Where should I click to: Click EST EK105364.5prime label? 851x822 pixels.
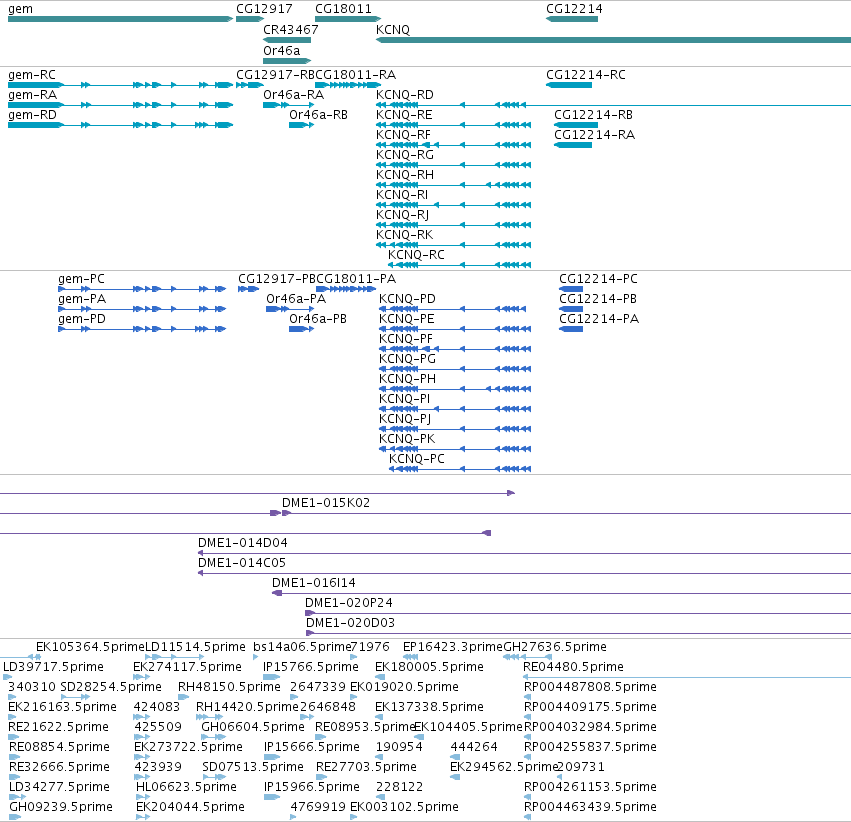point(91,647)
